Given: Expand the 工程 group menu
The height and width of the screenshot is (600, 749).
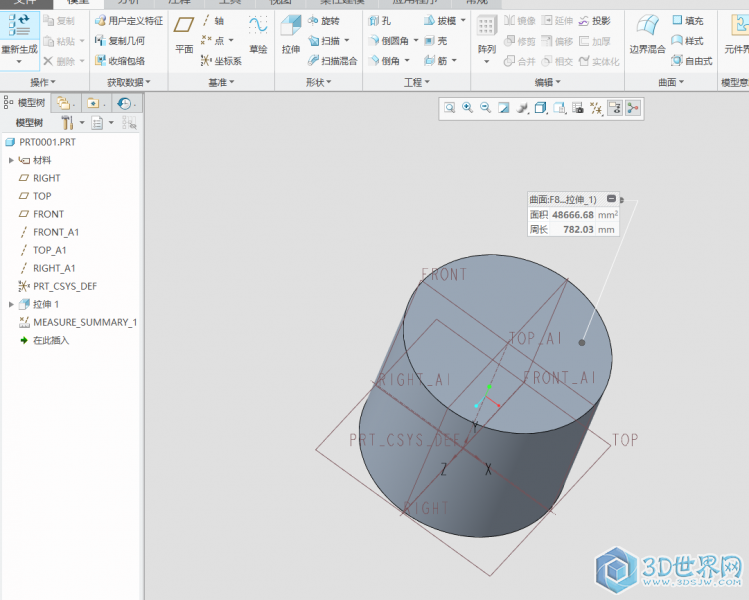Looking at the screenshot, I should point(417,82).
